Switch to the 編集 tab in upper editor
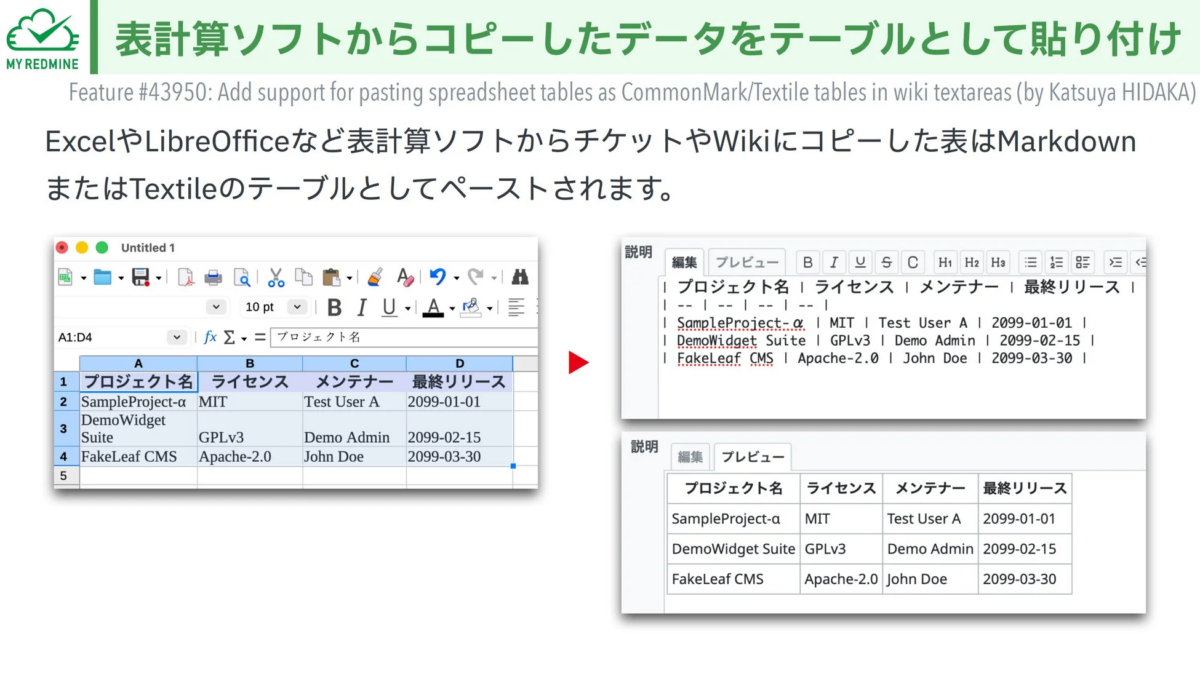This screenshot has width=1200, height=674. pos(684,262)
